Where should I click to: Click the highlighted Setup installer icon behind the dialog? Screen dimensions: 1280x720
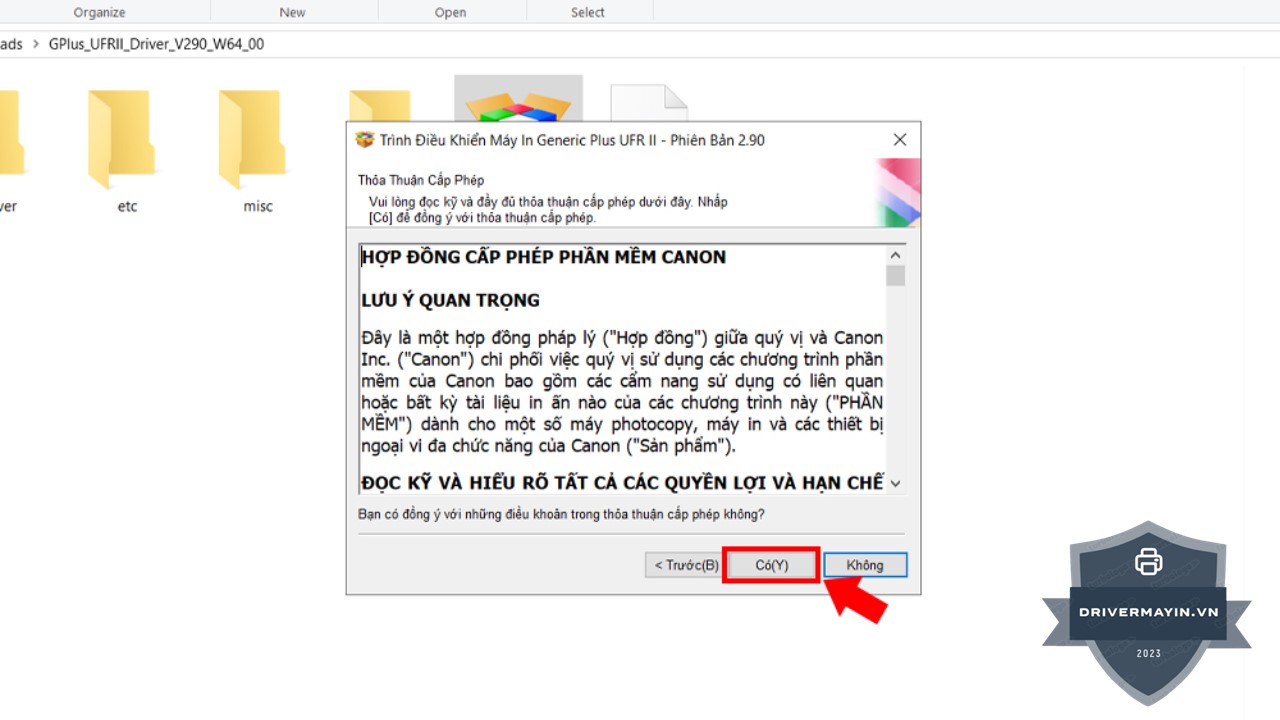pos(518,100)
